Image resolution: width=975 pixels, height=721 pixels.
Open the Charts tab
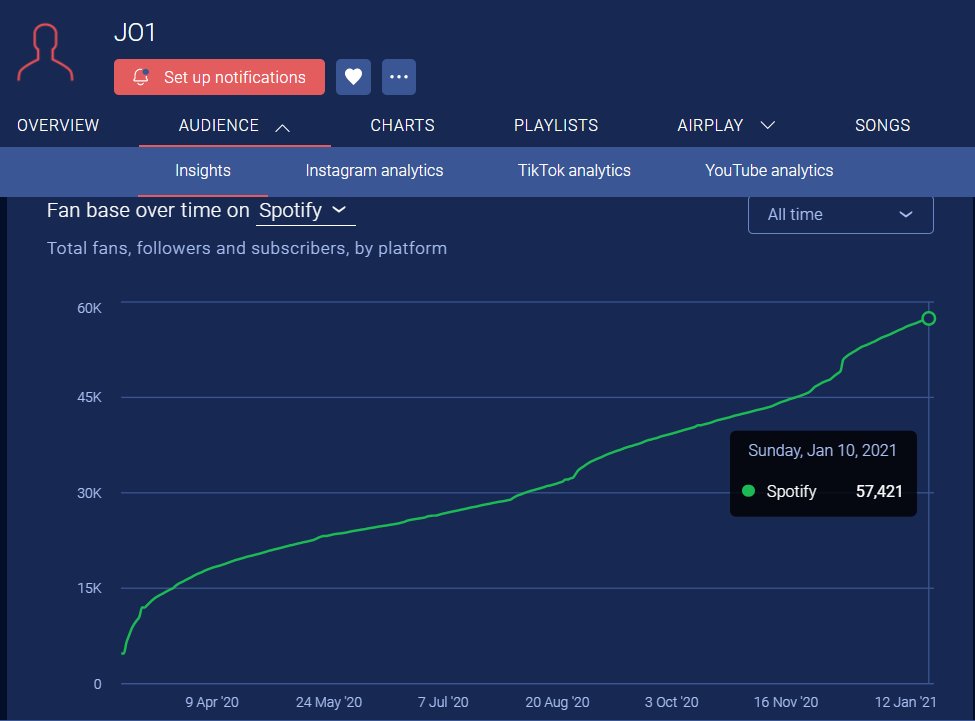[x=402, y=126]
